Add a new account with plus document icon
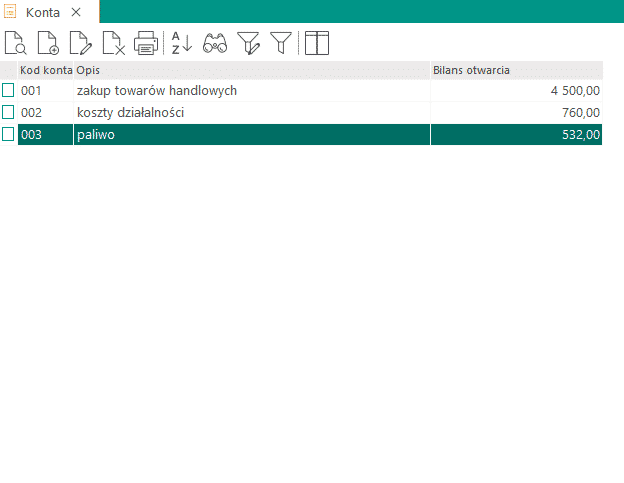The image size is (624, 483). (48, 43)
